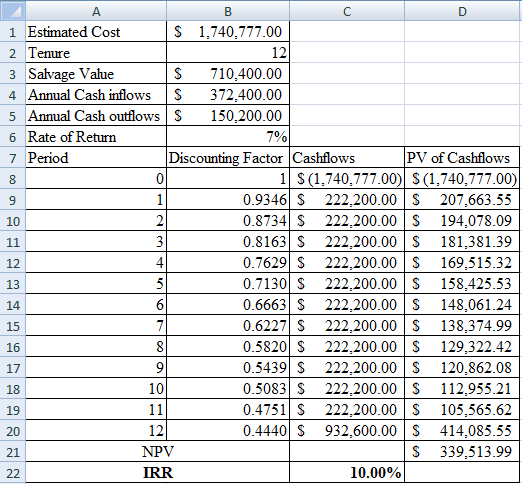Select row 7 header
522x484 pixels.
(13, 158)
